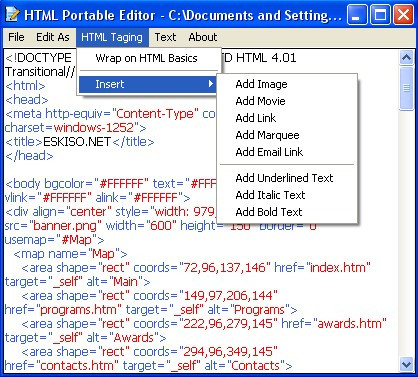
Task: Minimize the HTML Portable Editor window
Action: (x=356, y=15)
